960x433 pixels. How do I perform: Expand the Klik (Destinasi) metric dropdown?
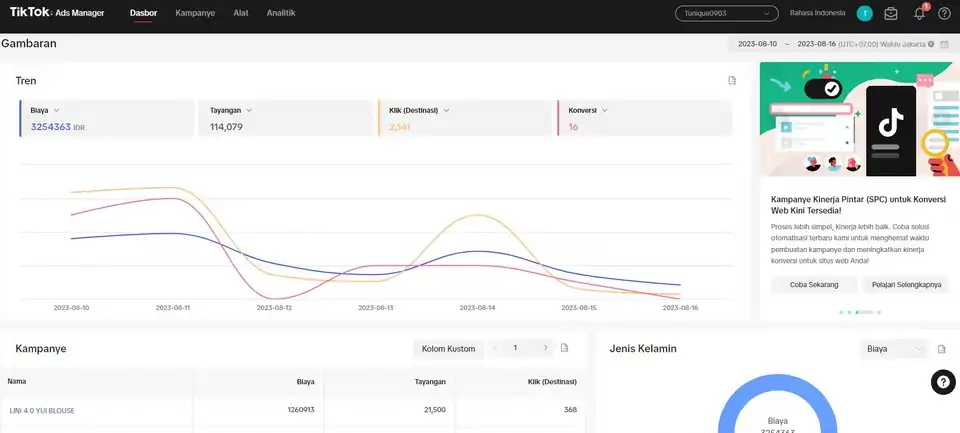(x=446, y=110)
